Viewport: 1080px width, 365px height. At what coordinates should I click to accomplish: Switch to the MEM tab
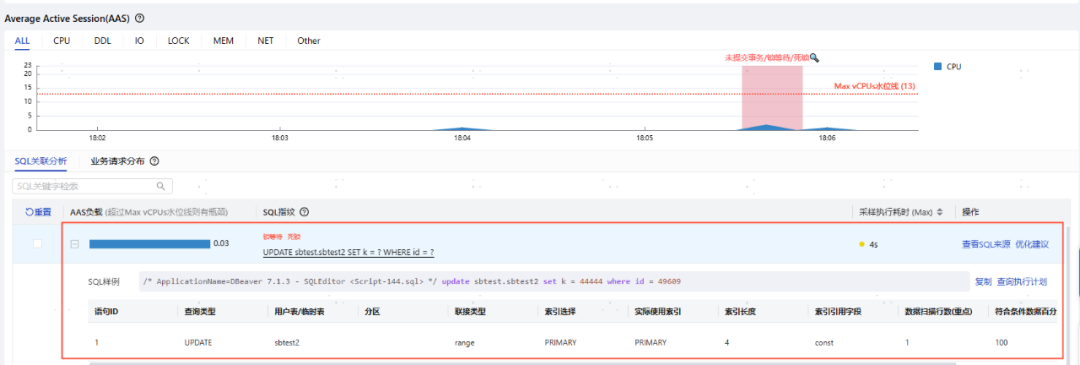[223, 41]
